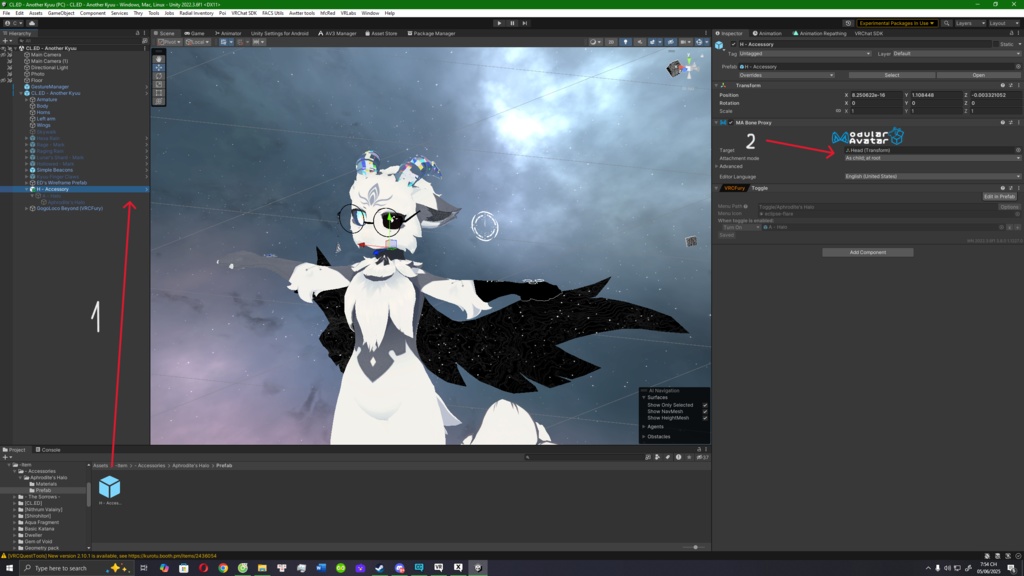This screenshot has height=576, width=1024.
Task: Open the GameObject menu
Action: point(61,13)
